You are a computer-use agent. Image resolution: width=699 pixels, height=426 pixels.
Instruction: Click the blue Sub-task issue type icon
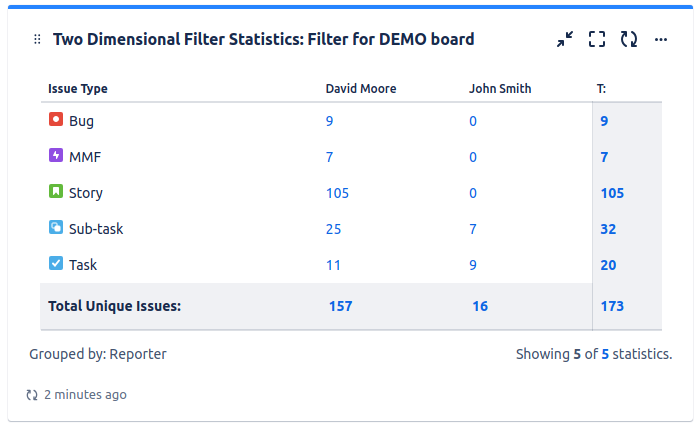tap(56, 227)
